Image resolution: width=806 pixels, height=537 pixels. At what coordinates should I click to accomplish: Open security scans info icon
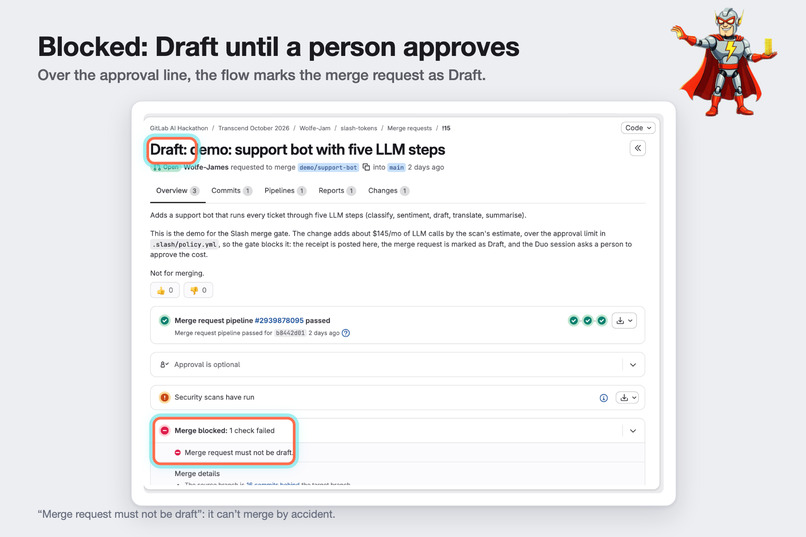[603, 398]
